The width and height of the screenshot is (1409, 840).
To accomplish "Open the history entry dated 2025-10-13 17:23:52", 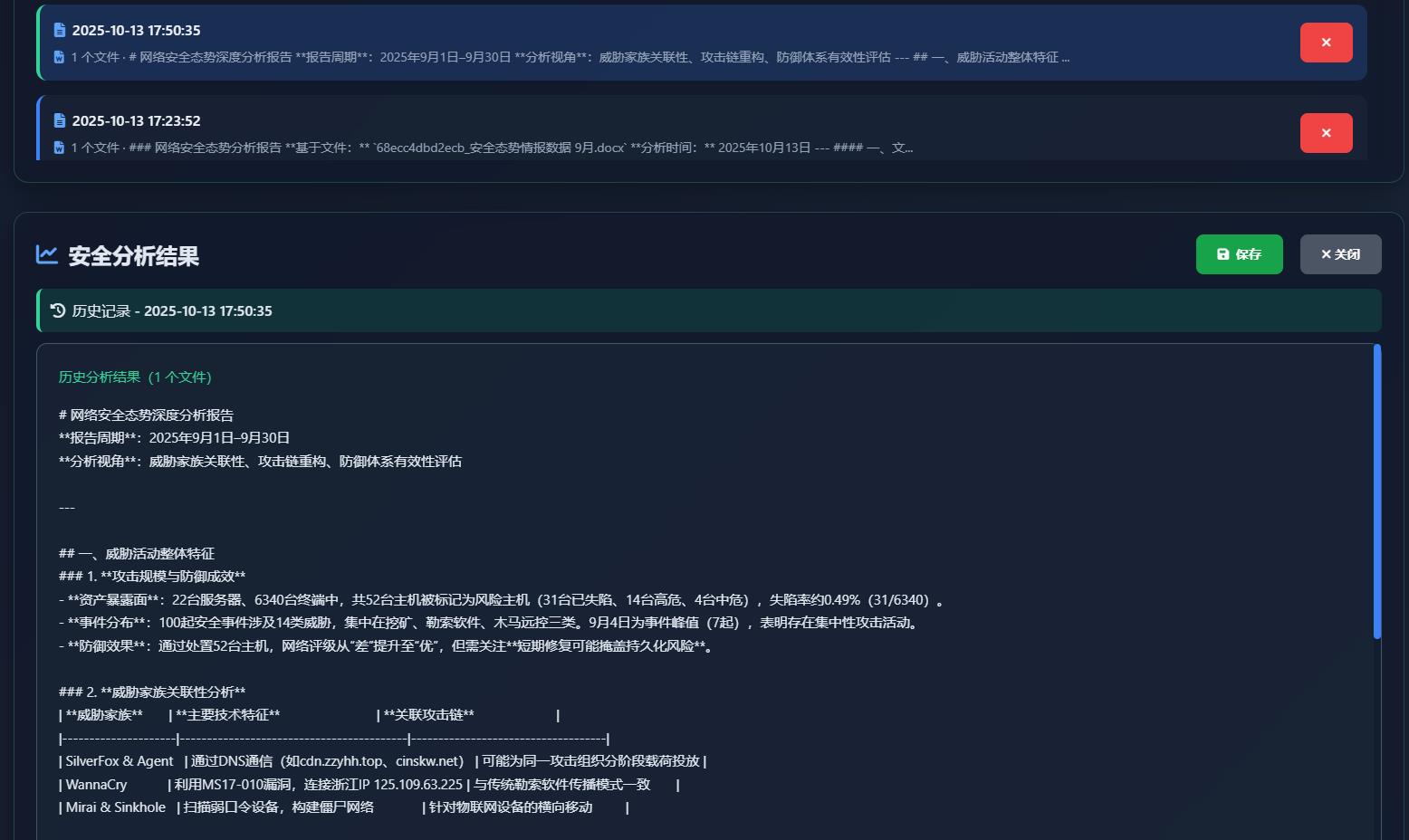I will 136,121.
